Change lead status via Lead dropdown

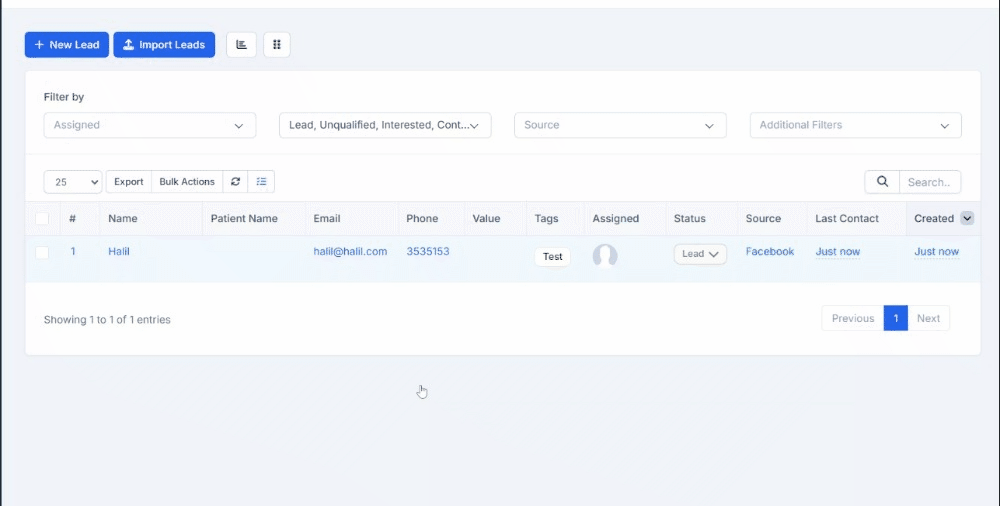click(x=700, y=254)
